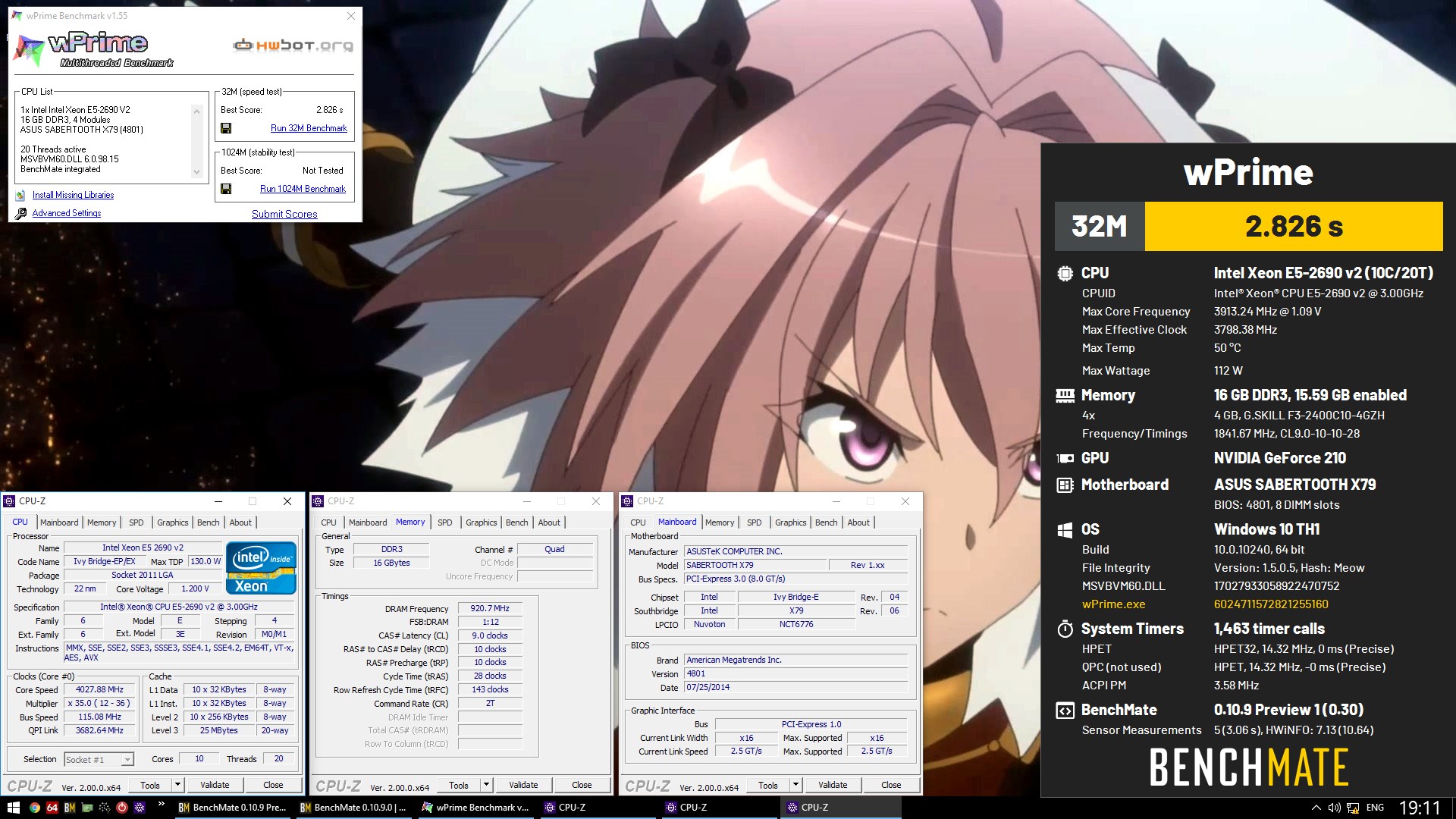The width and height of the screenshot is (1456, 819).
Task: Open CPU tab in the Mainboard CPU-Z window
Action: tap(639, 522)
